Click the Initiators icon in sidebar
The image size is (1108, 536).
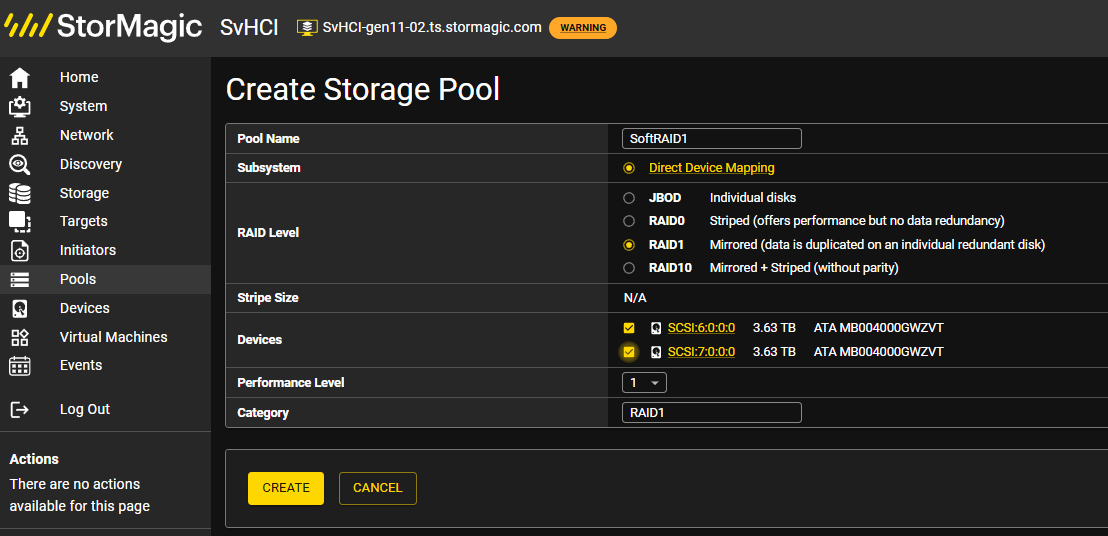pos(19,250)
